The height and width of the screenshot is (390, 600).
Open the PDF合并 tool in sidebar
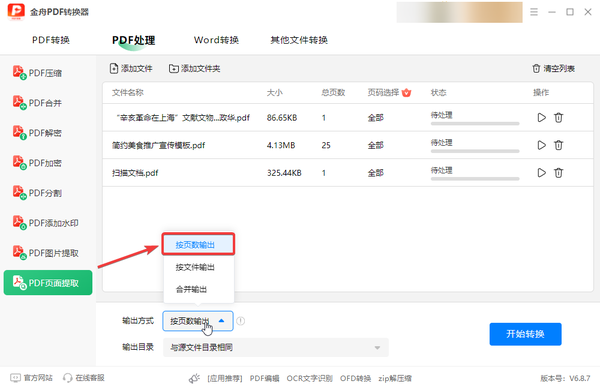38,103
